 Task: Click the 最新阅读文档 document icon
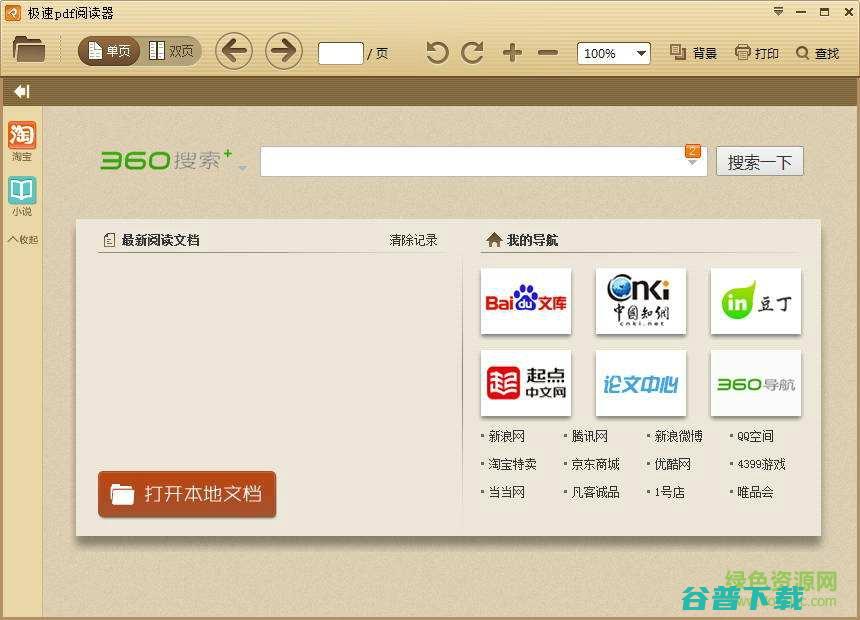click(109, 240)
